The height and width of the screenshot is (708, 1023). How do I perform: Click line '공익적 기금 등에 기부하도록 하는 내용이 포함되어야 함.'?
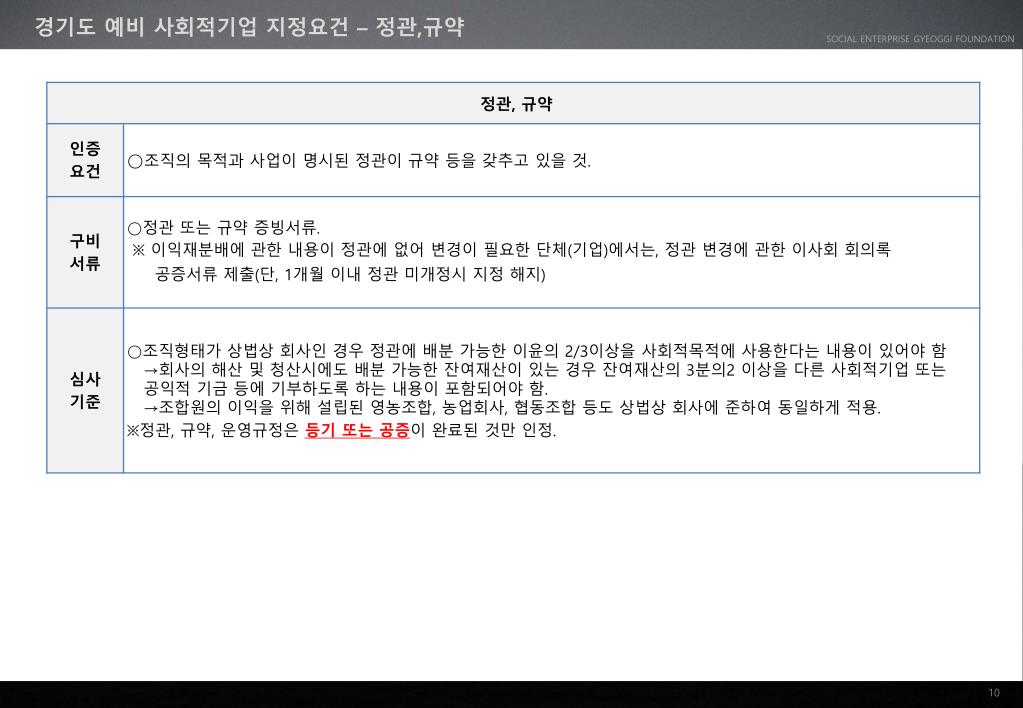tap(345, 389)
